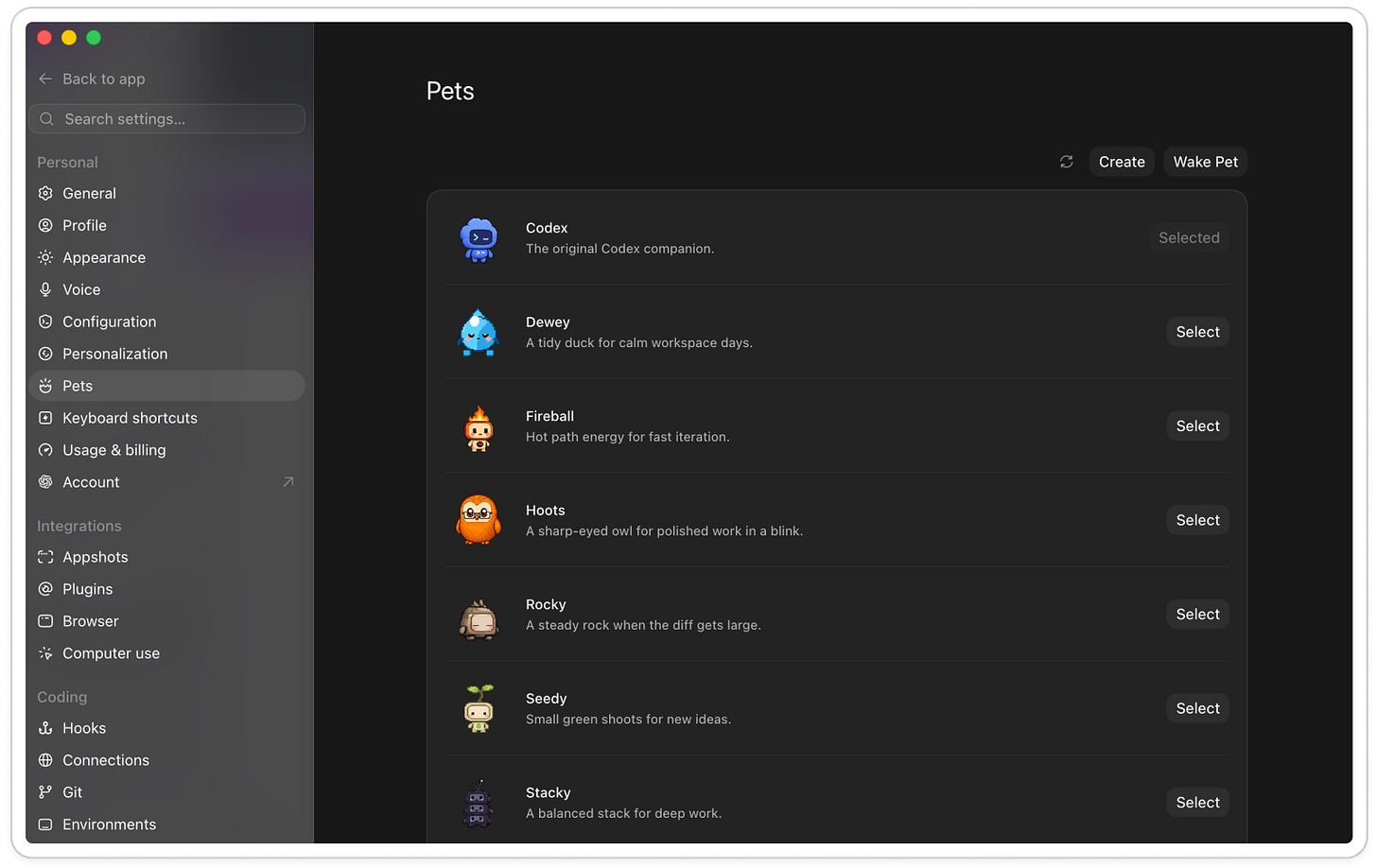Click text 'A steady rock when the diff gets large.'
The height and width of the screenshot is (868, 1377).
[x=643, y=625]
